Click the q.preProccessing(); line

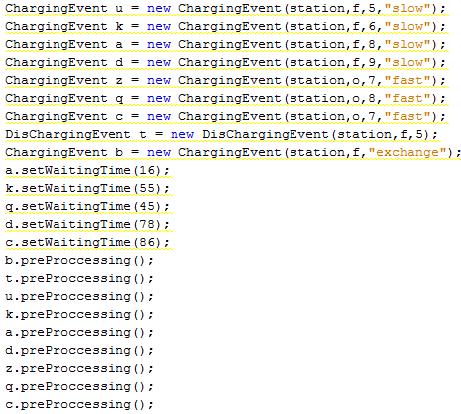[79, 387]
